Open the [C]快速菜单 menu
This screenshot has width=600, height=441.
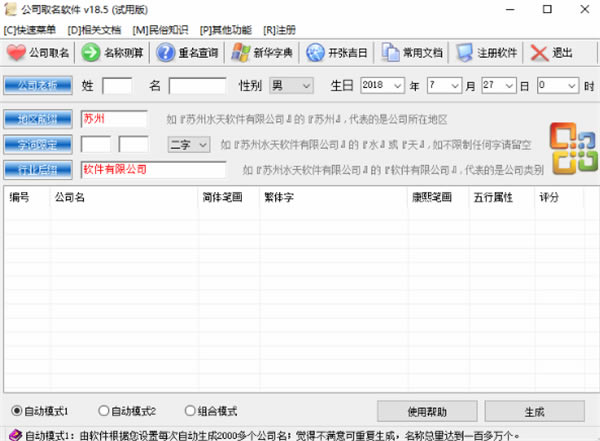point(30,29)
